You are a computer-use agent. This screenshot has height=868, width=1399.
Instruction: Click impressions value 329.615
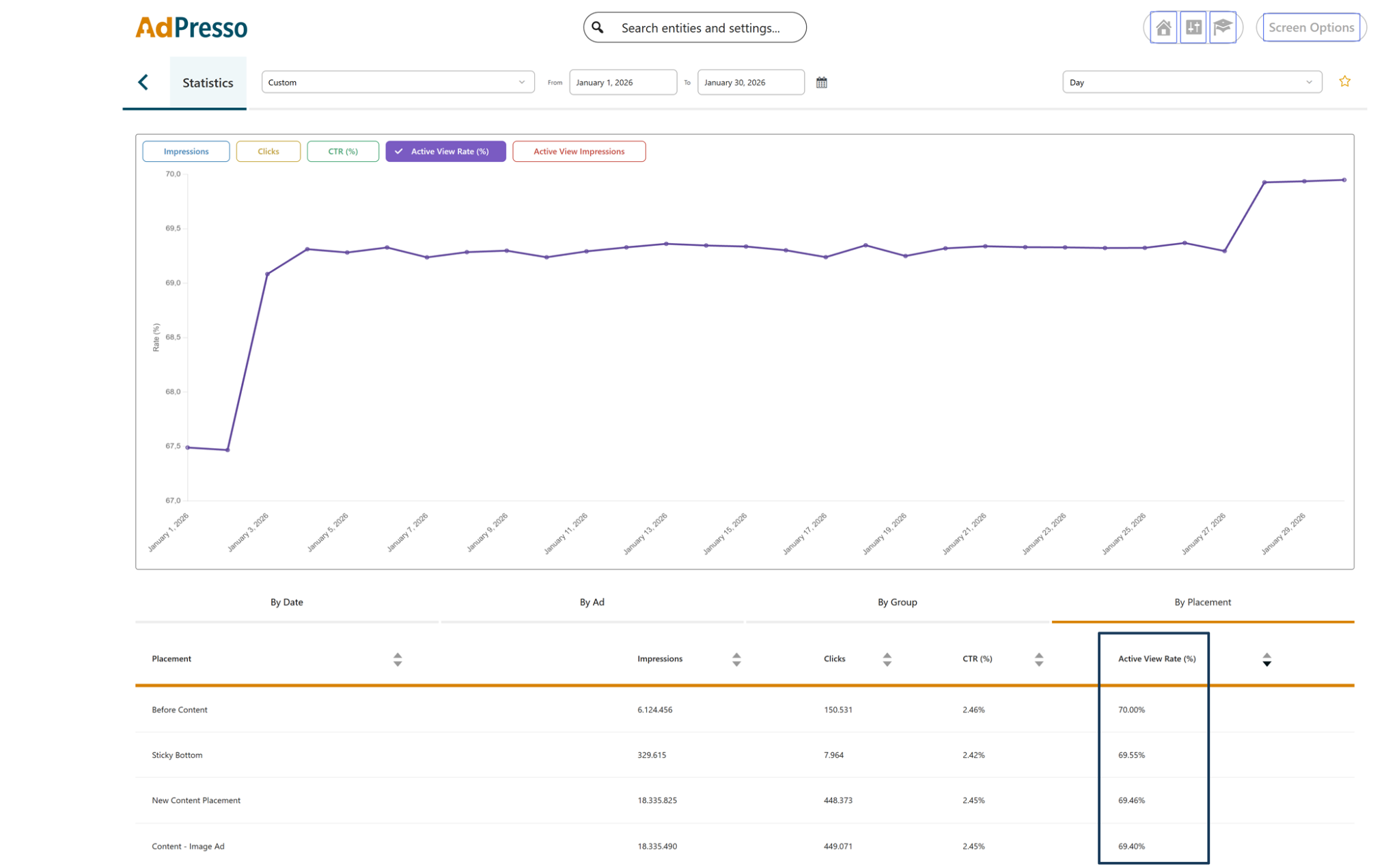click(x=652, y=755)
